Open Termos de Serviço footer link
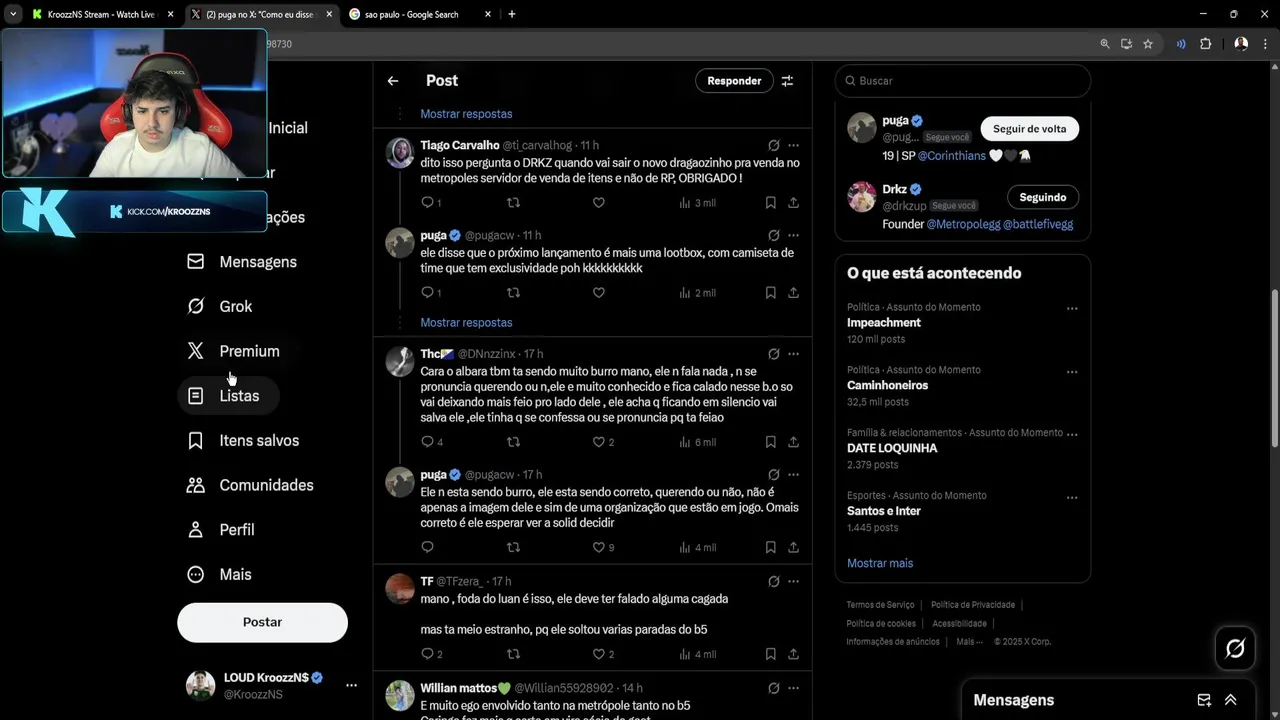This screenshot has height=720, width=1280. [x=880, y=605]
